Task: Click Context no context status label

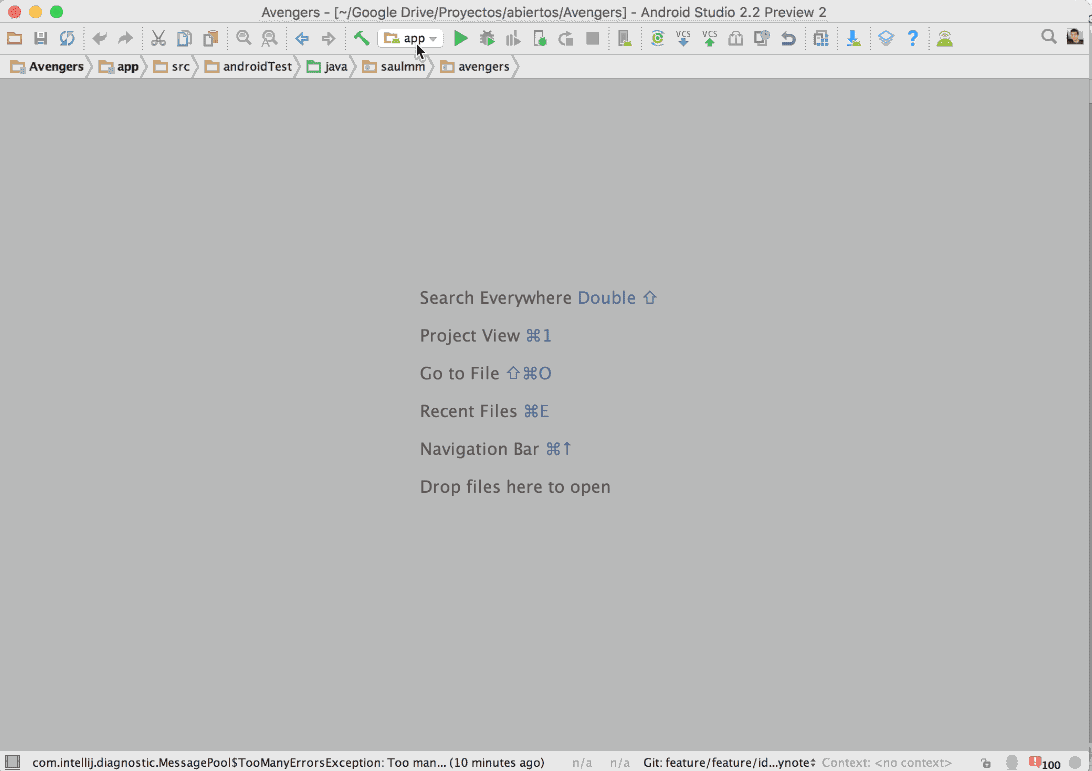Action: 887,763
